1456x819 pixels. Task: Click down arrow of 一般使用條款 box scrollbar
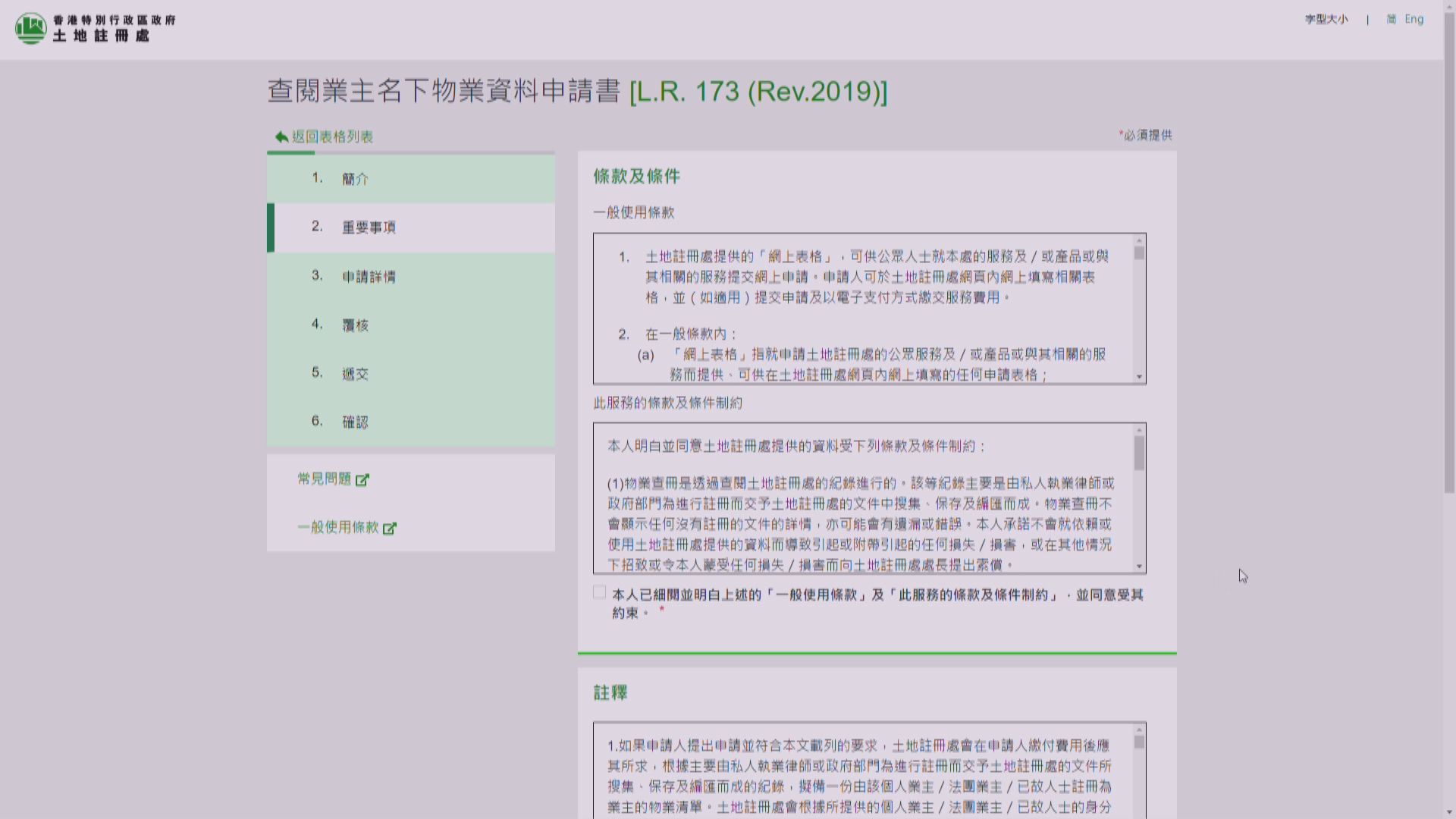[1139, 377]
